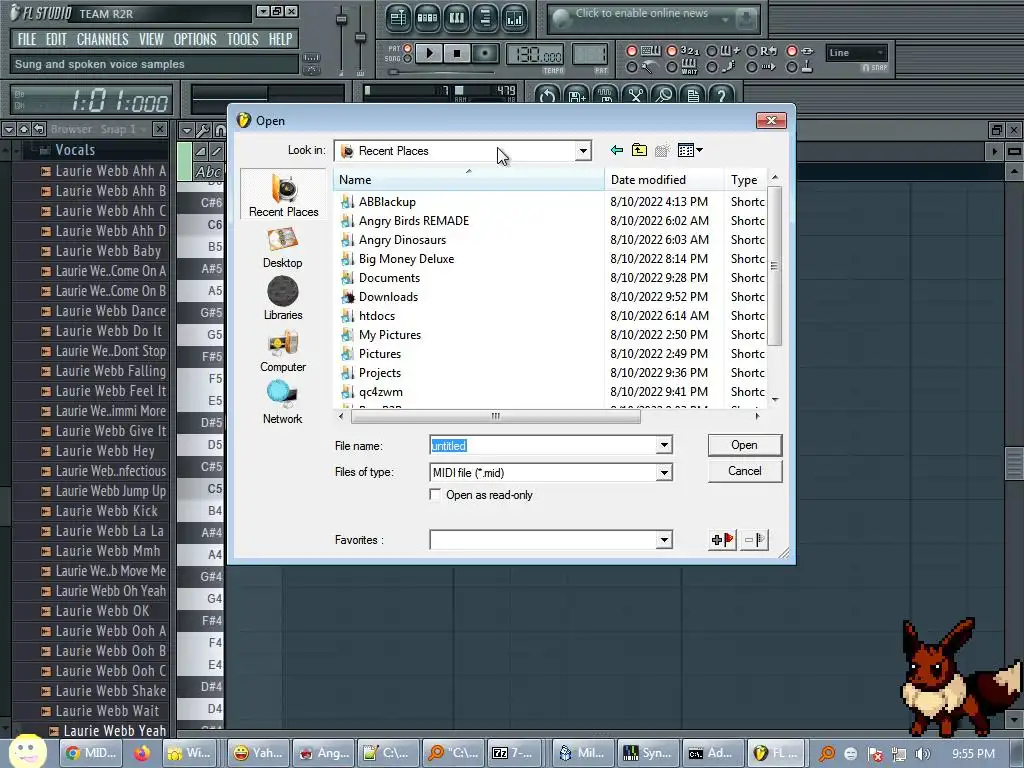Click the untitled file name field
The image size is (1024, 768).
pos(543,445)
